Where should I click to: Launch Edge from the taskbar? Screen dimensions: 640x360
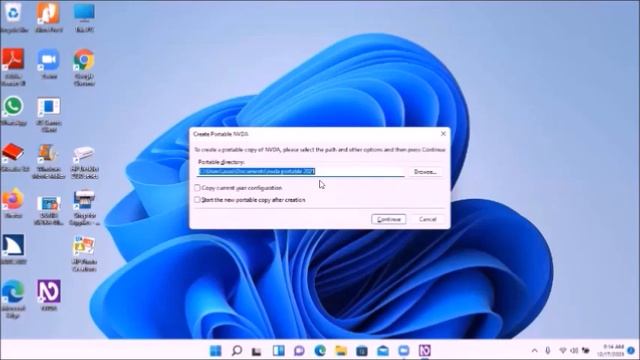(x=320, y=350)
